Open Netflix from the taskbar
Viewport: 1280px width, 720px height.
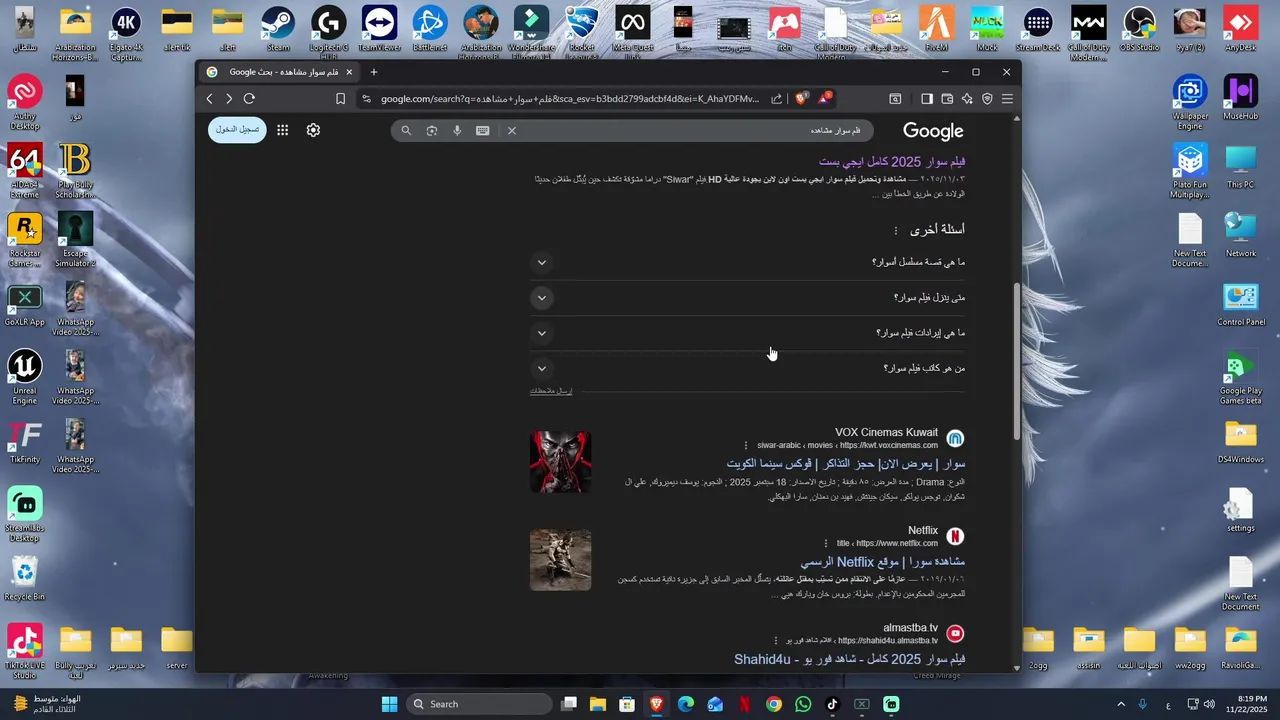click(x=744, y=704)
